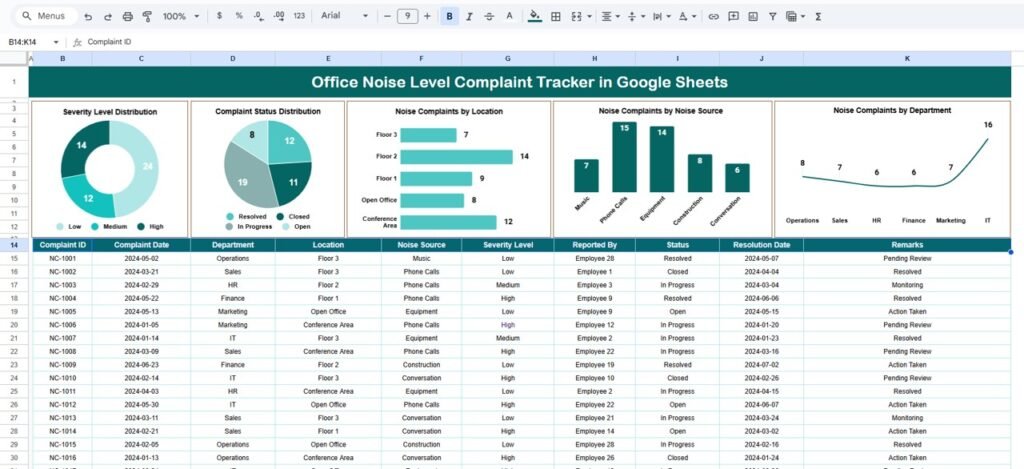Insert a link with the chain icon
The image size is (1024, 469).
713,16
